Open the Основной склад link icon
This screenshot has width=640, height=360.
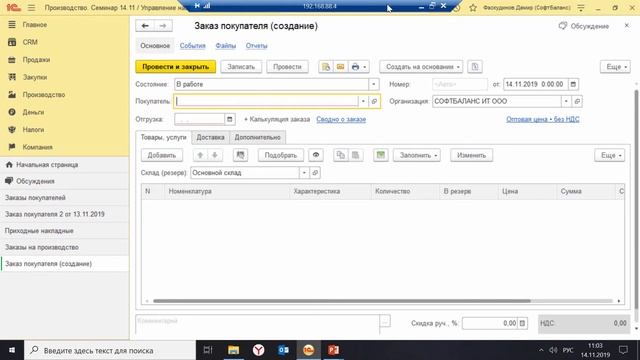(315, 173)
